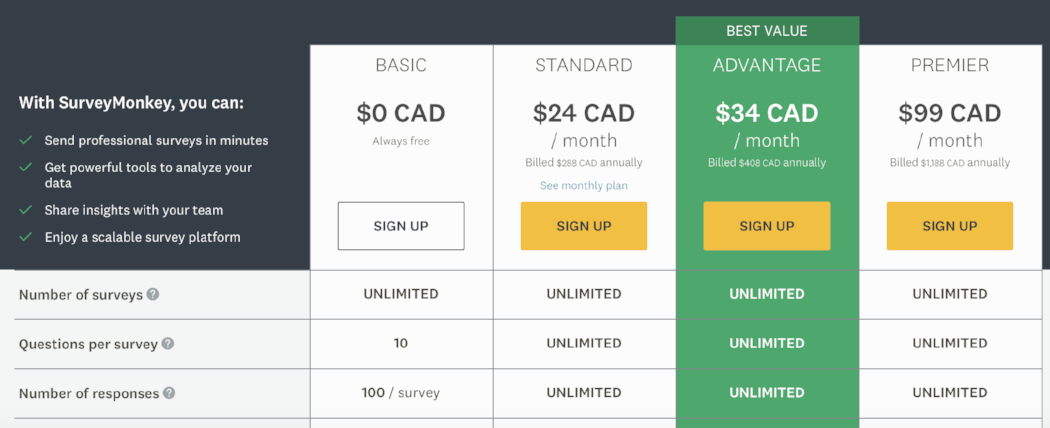1050x428 pixels.
Task: Select the ADVANTAGE plan heading
Action: pyautogui.click(x=767, y=65)
